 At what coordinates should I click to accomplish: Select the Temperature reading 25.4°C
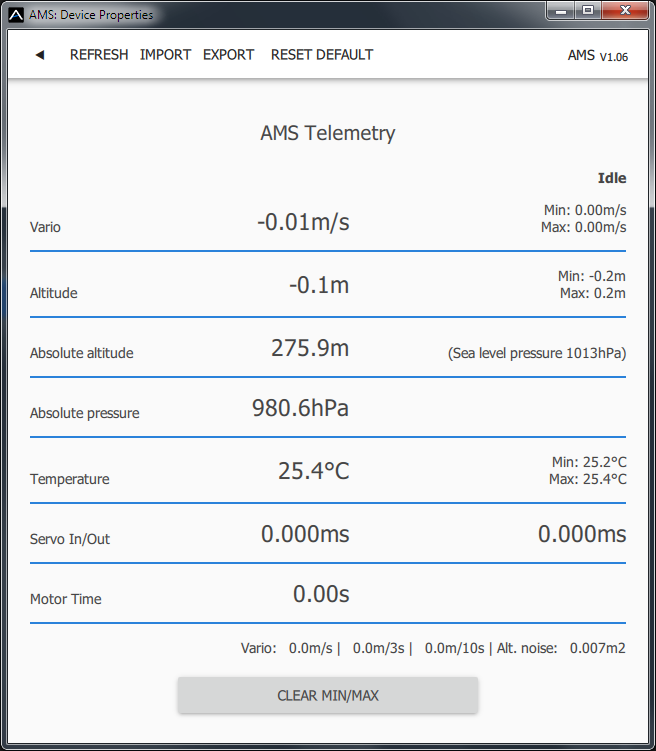pos(314,470)
